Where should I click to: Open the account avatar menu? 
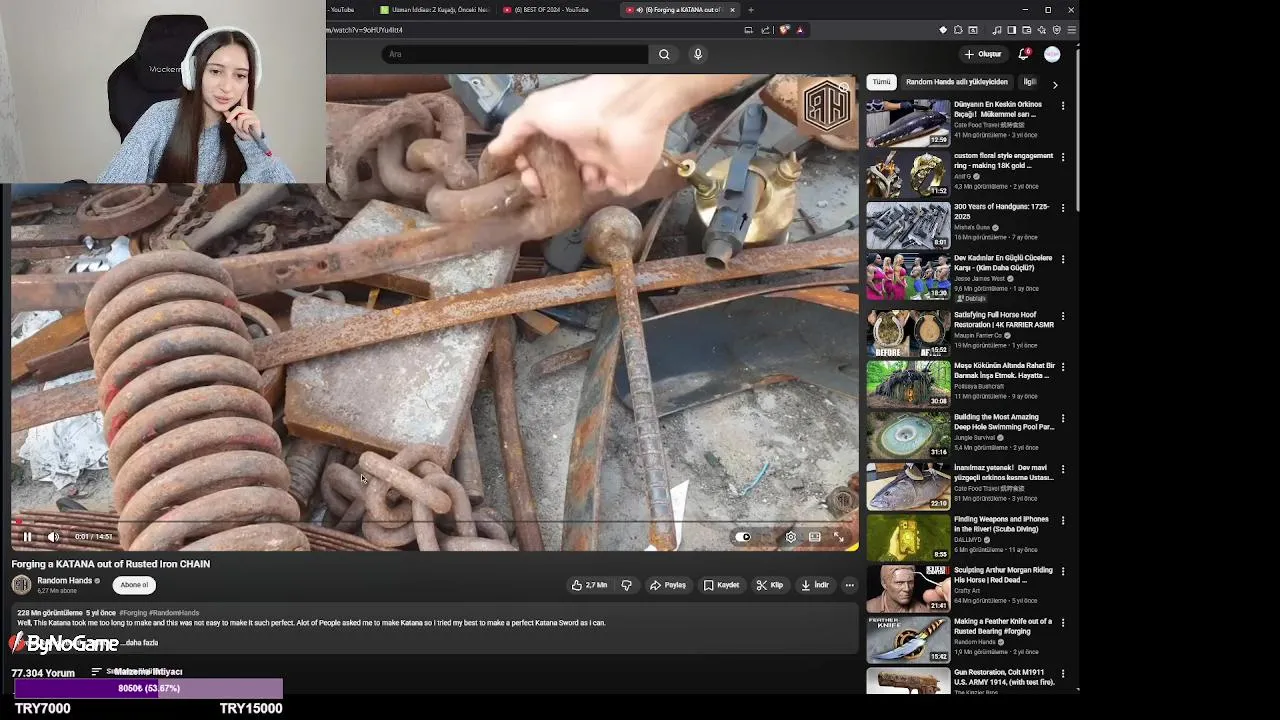coord(1052,54)
